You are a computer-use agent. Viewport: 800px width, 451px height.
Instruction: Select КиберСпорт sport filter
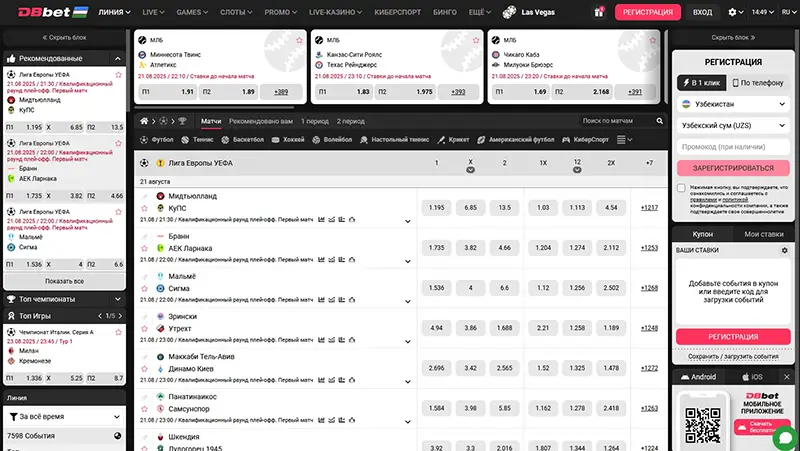point(585,139)
